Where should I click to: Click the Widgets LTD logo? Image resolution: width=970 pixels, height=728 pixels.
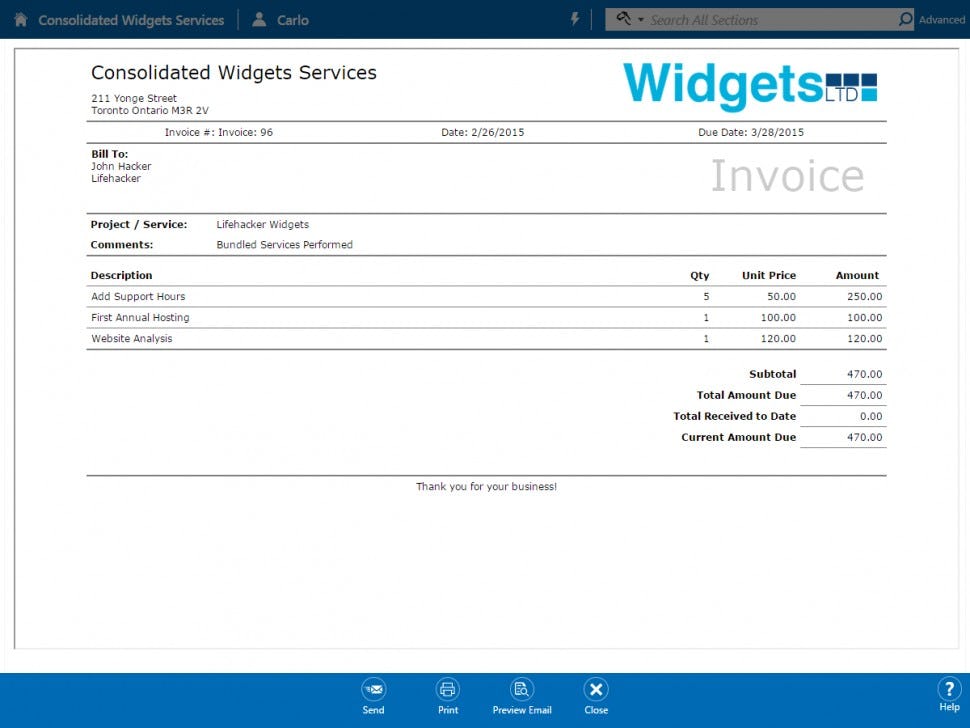click(750, 85)
